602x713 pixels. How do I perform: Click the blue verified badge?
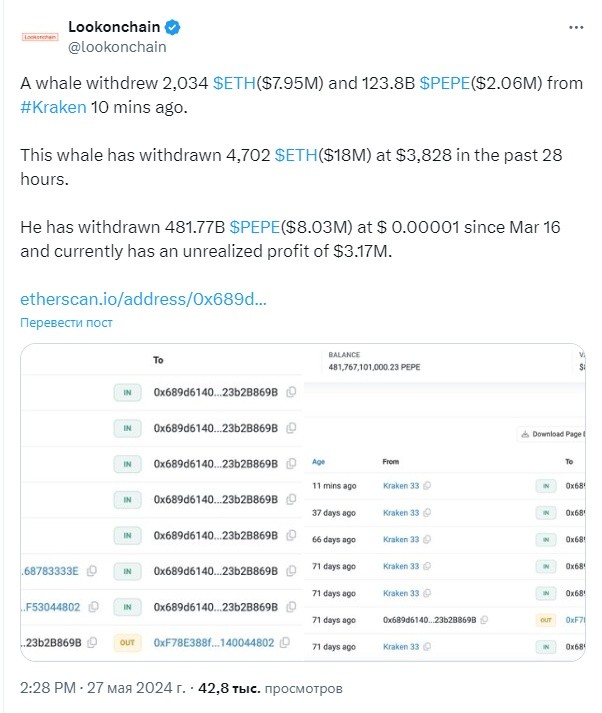[172, 27]
